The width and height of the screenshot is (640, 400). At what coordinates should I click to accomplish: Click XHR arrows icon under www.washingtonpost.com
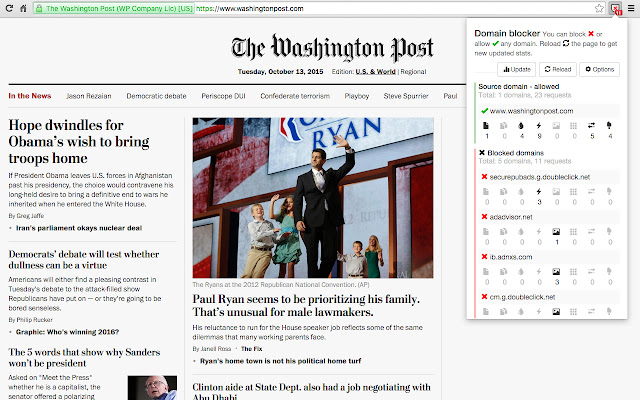coord(591,126)
